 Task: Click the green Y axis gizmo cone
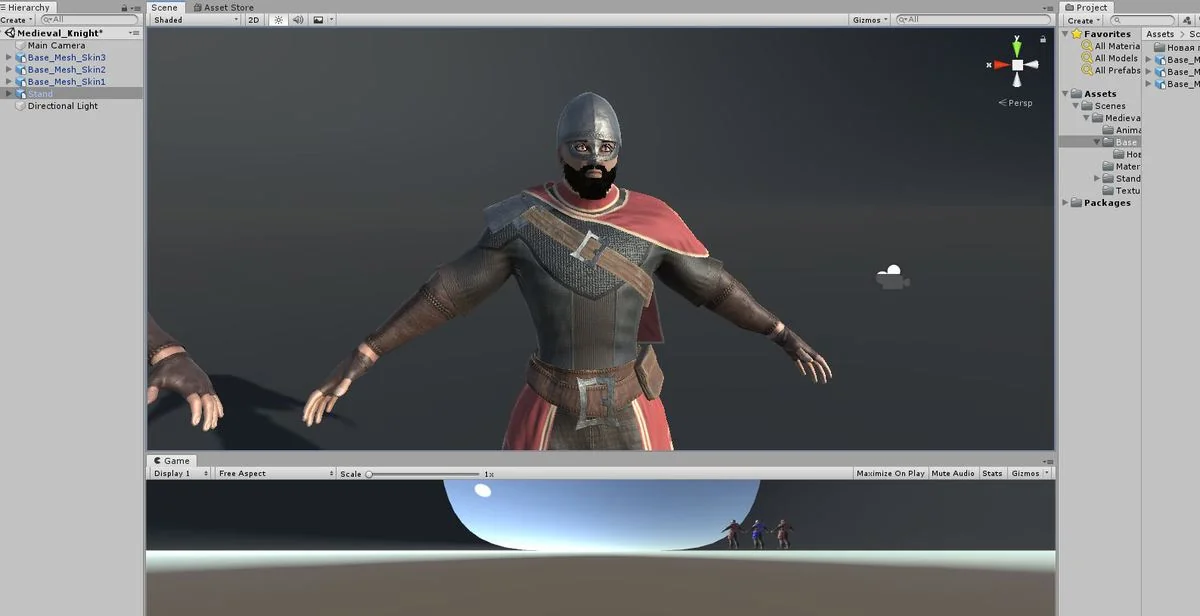point(1017,46)
